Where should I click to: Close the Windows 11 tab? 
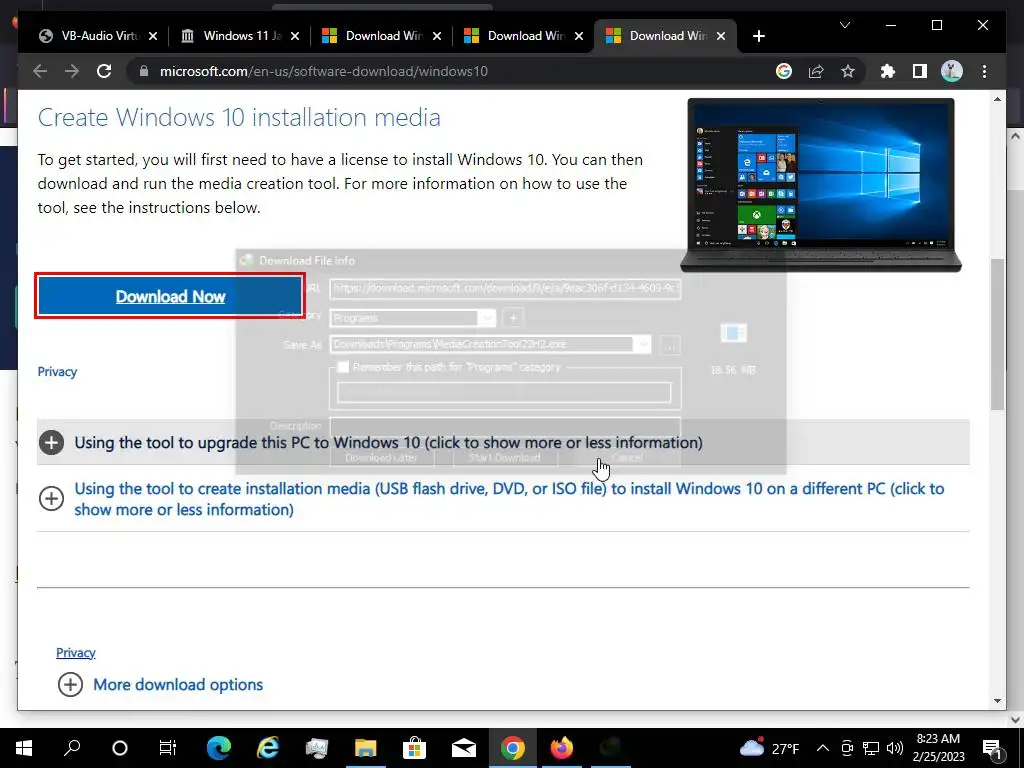click(x=295, y=36)
